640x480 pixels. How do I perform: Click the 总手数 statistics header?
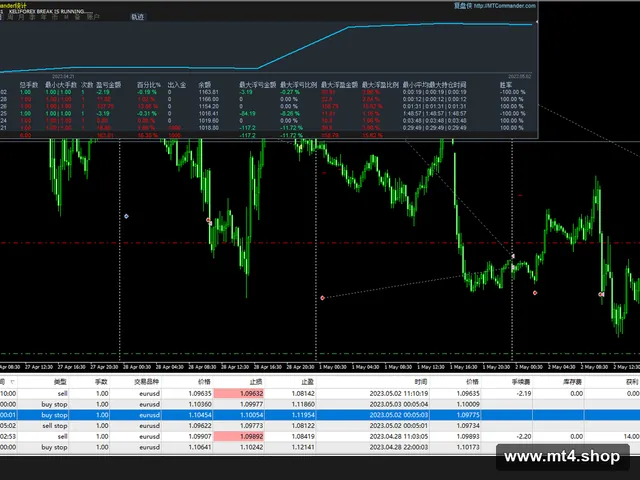pos(29,85)
